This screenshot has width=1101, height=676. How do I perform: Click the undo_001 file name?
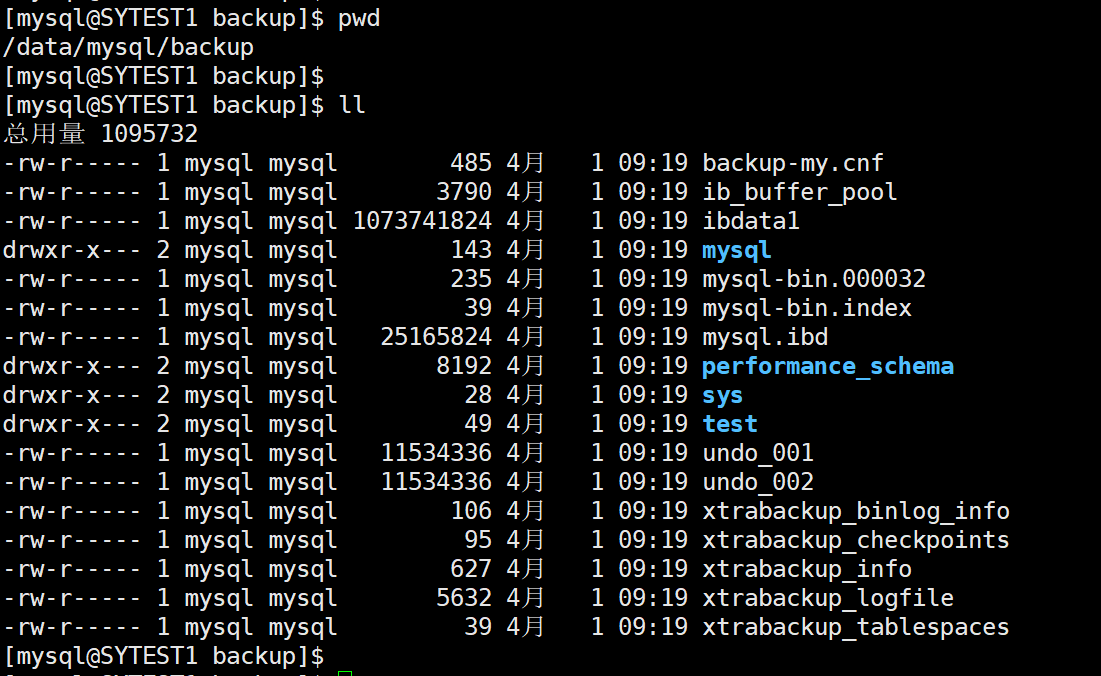click(x=758, y=453)
